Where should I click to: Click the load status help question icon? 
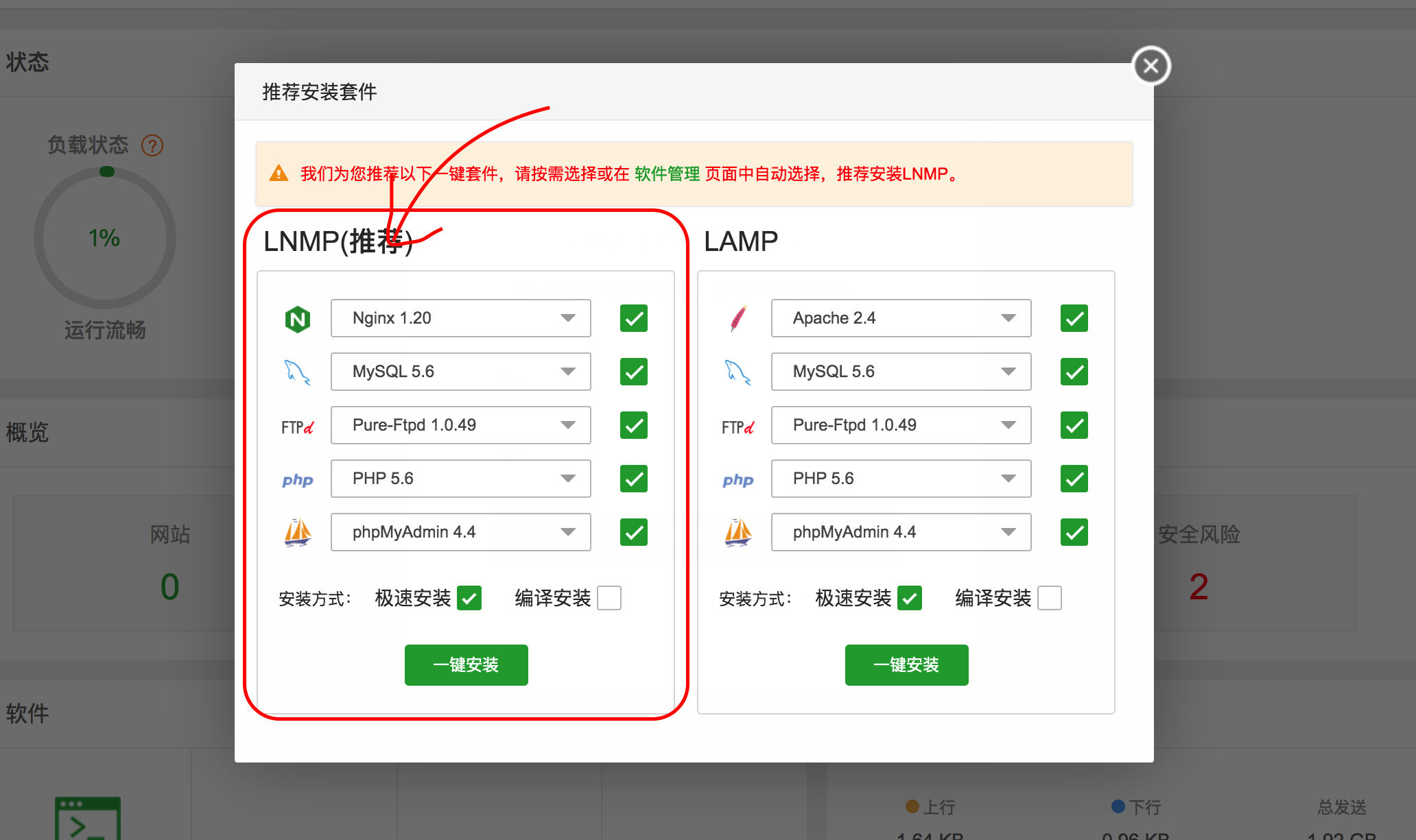click(152, 145)
